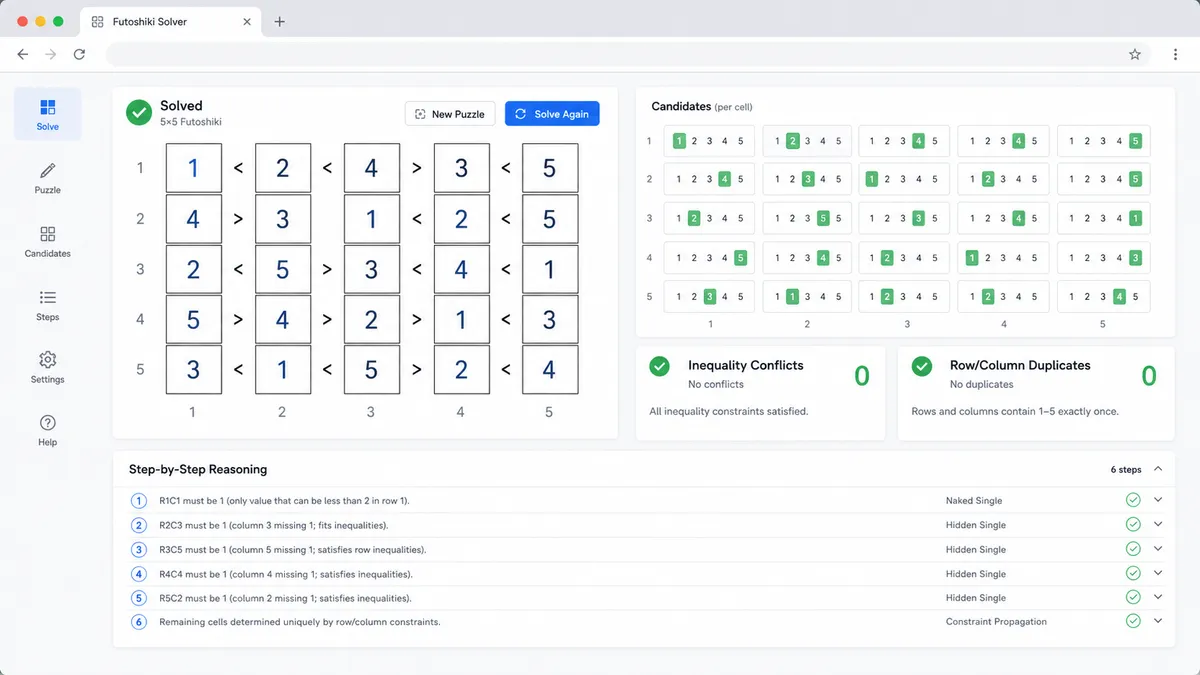Screen dimensions: 1200x675
Task: Open Help question mark item
Action: click(48, 430)
